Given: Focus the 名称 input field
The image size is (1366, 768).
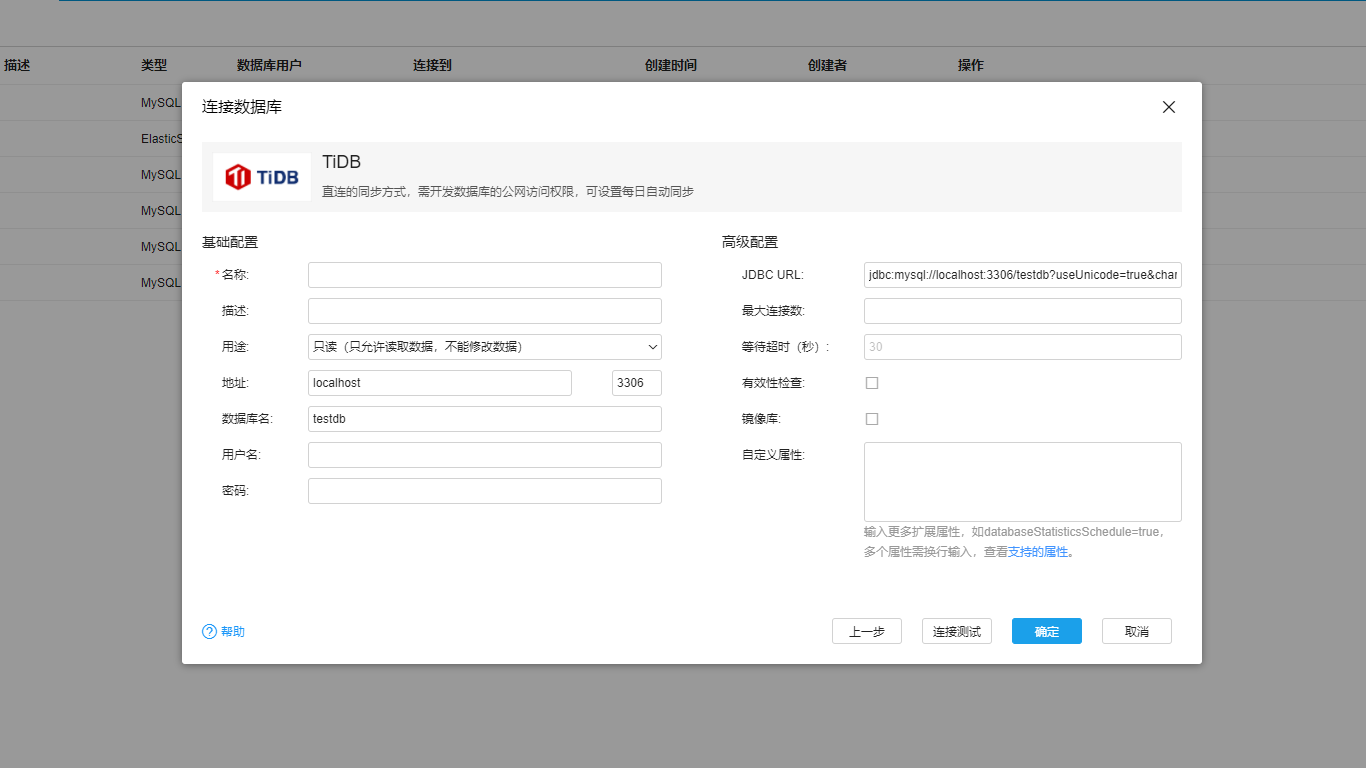Looking at the screenshot, I should click(x=485, y=275).
